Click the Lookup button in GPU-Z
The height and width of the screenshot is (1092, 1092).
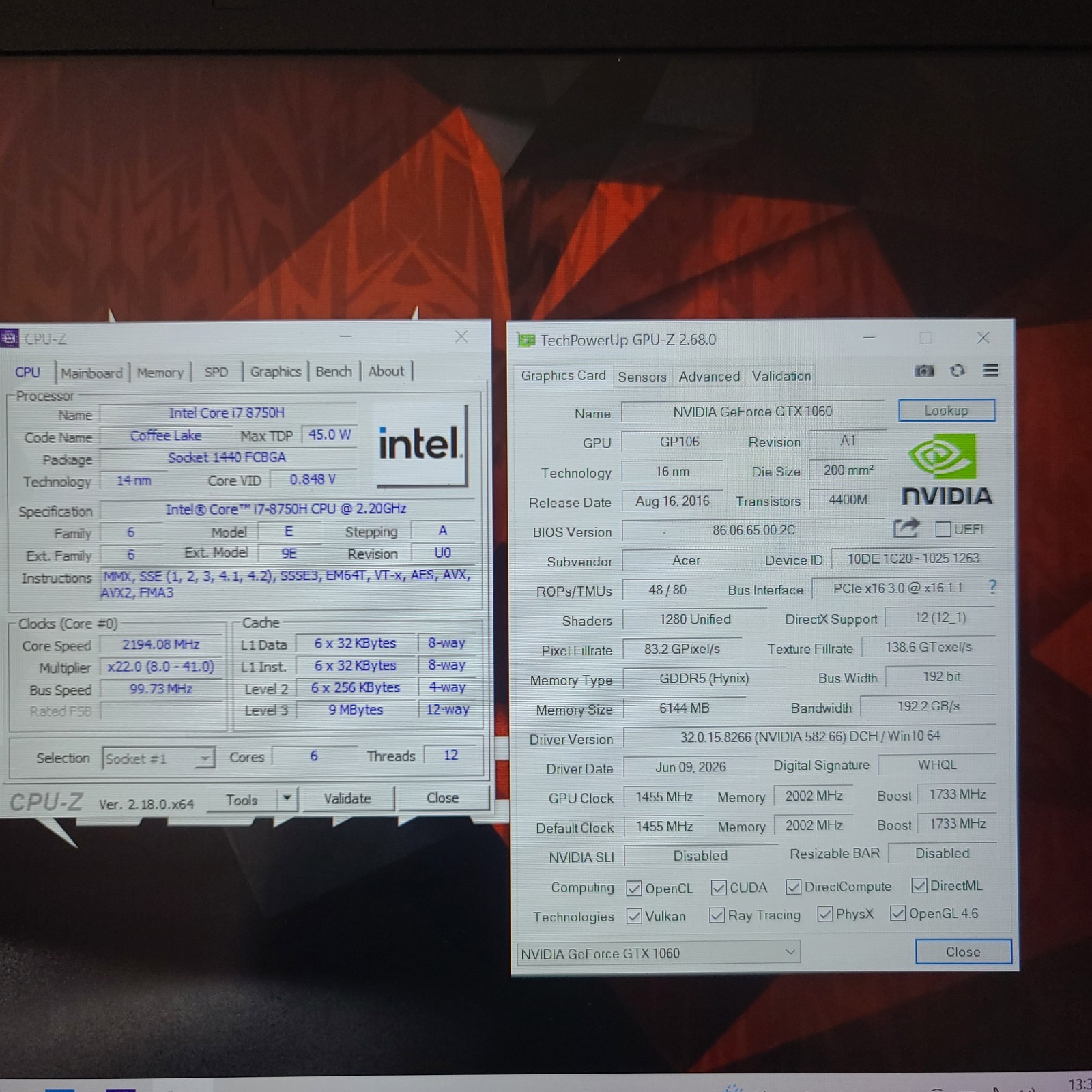947,411
